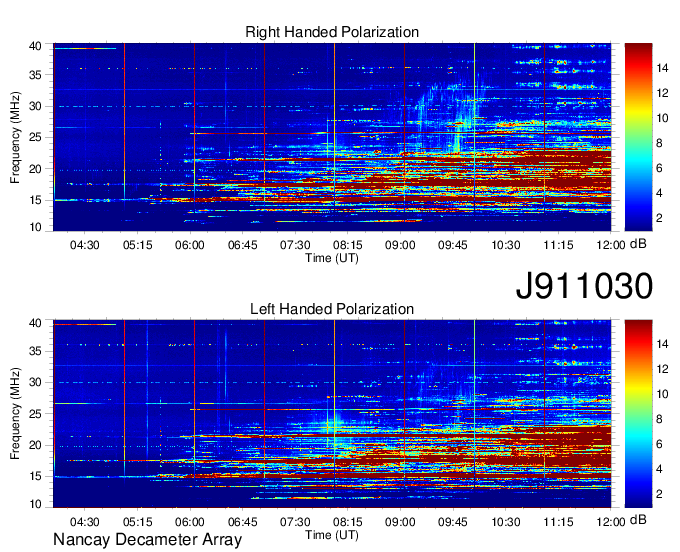
Task: Click "08:15" tick on left-handed time axis
Action: (x=347, y=522)
